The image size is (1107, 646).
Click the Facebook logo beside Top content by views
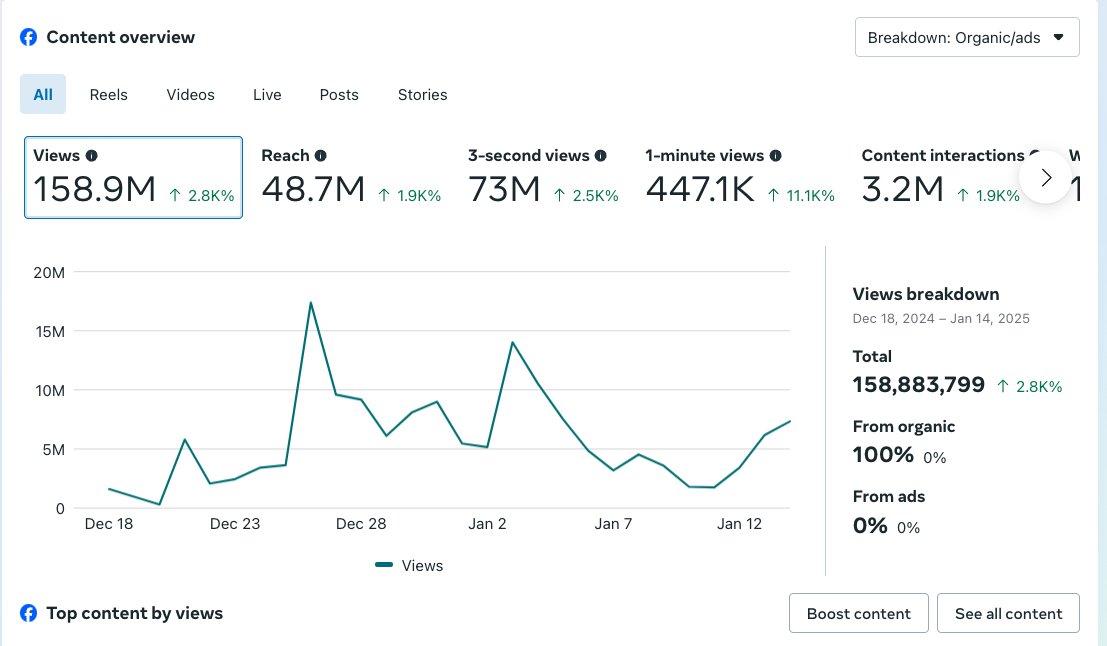tap(28, 613)
